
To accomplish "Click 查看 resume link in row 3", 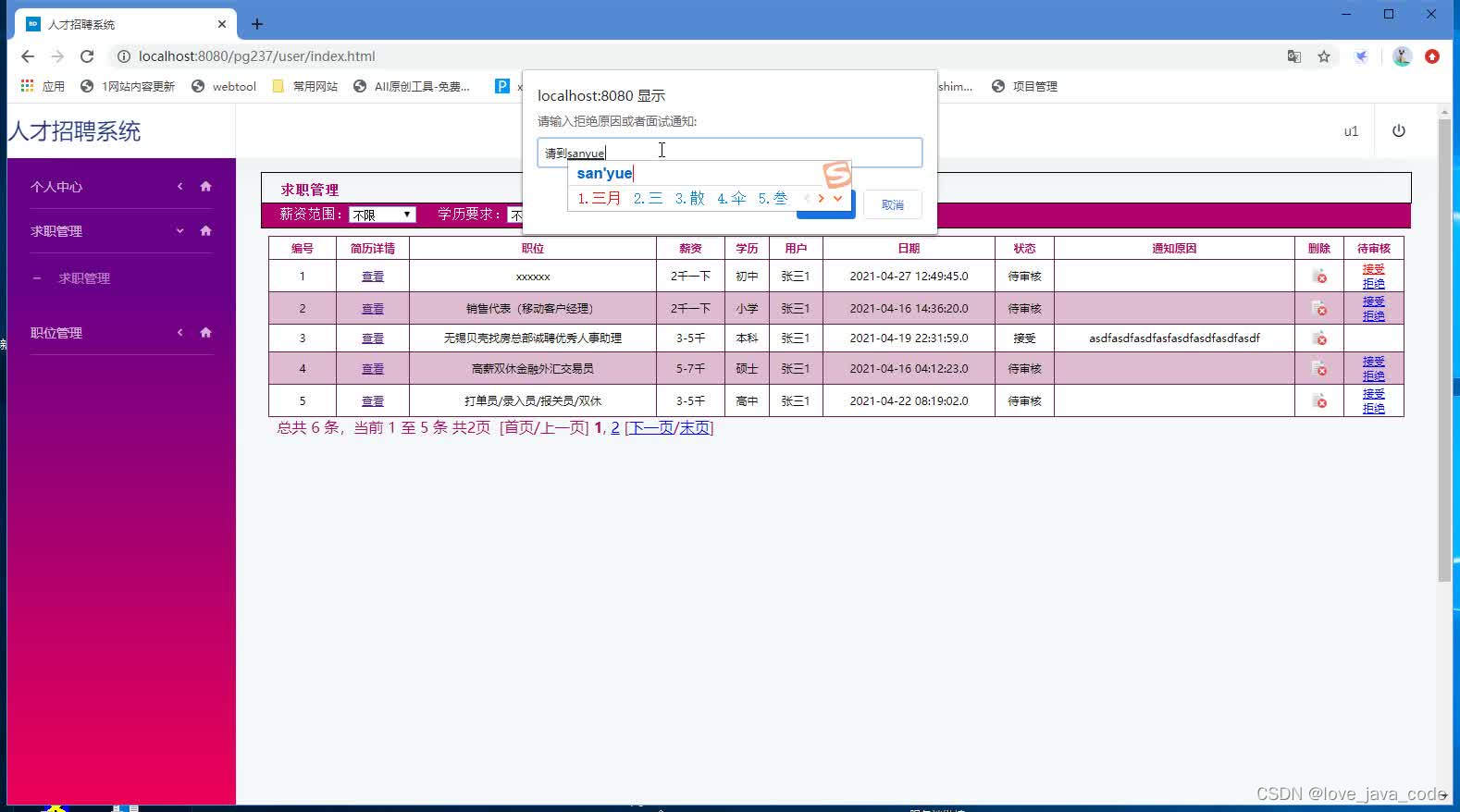I will (x=373, y=338).
